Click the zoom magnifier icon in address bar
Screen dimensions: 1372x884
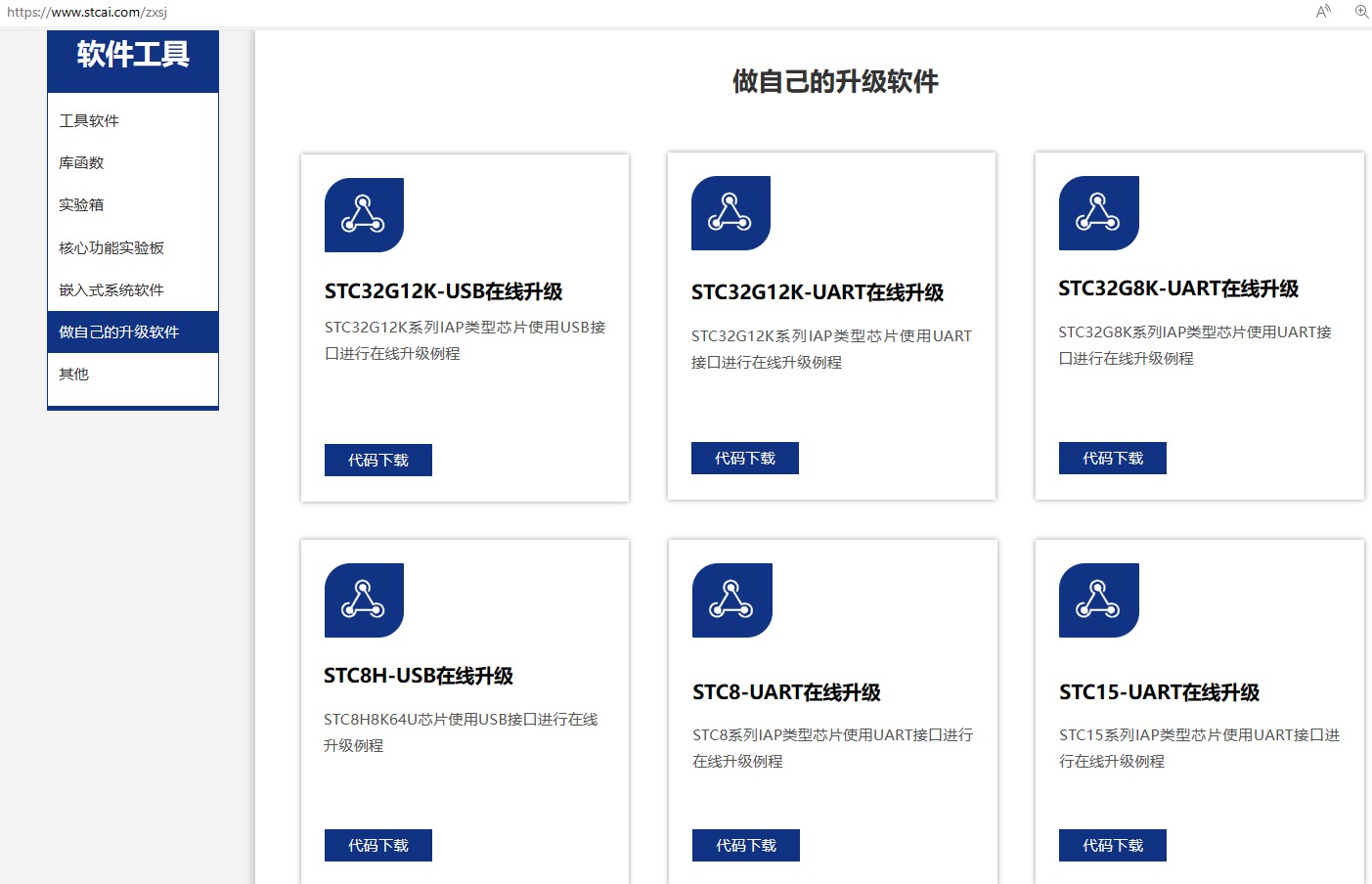pos(1361,12)
